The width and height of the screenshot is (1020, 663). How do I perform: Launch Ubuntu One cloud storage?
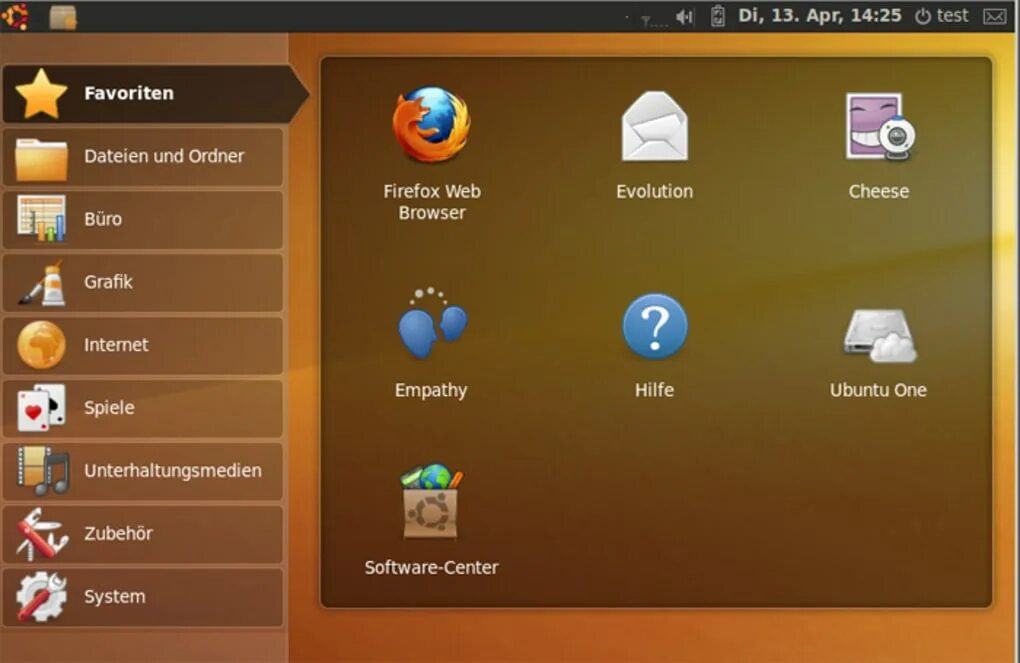click(879, 335)
